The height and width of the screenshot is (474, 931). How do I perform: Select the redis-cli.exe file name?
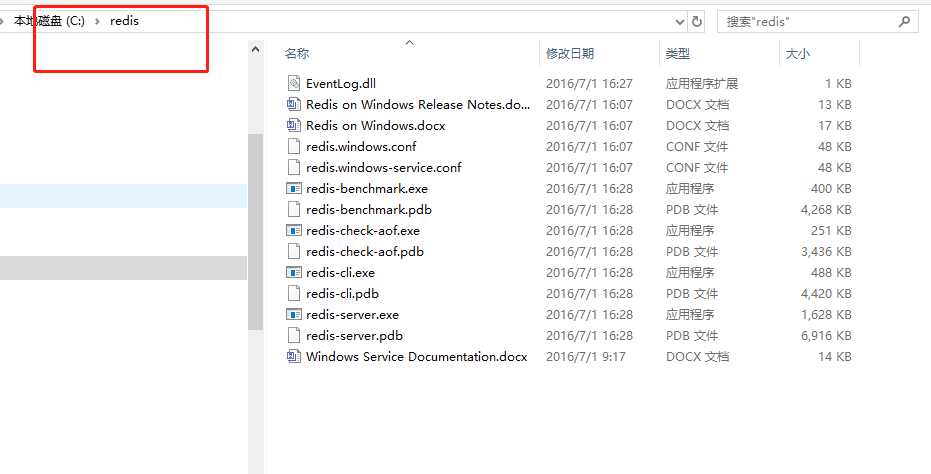coord(340,273)
